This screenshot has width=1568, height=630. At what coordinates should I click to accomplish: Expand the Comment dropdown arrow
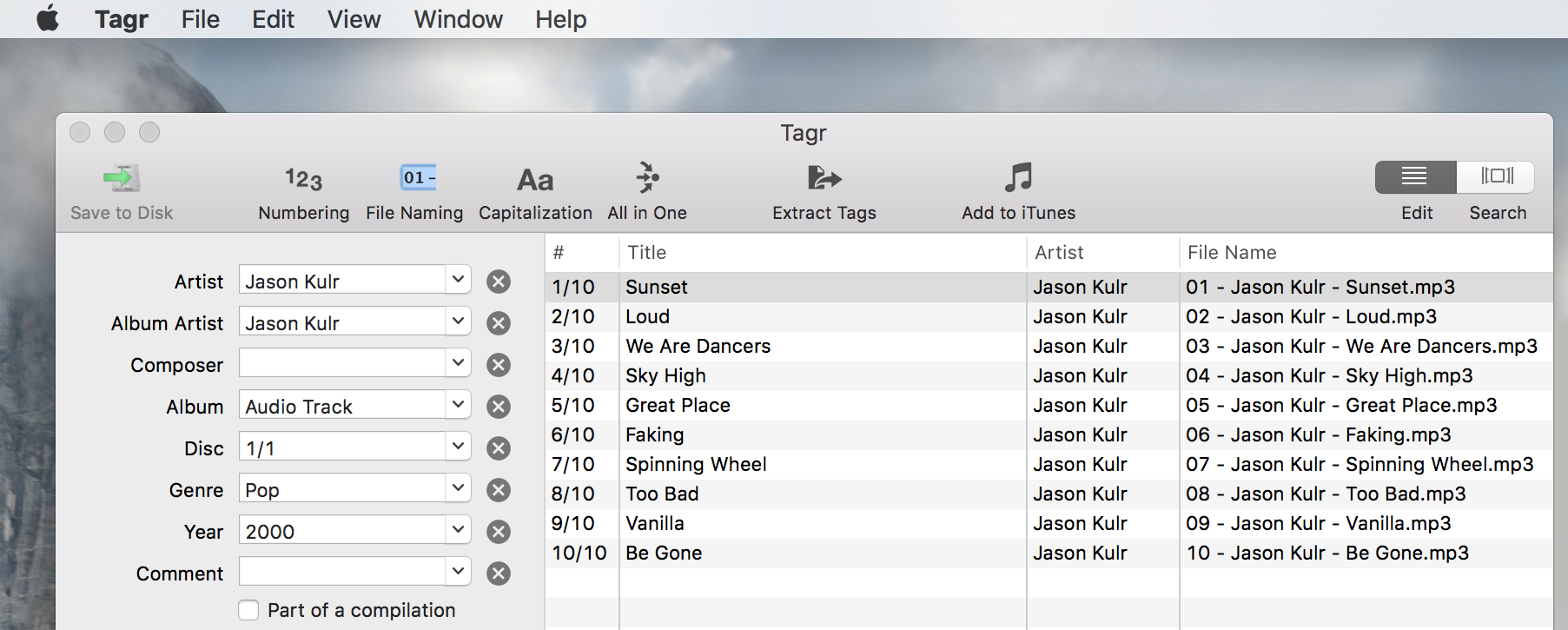pyautogui.click(x=458, y=572)
